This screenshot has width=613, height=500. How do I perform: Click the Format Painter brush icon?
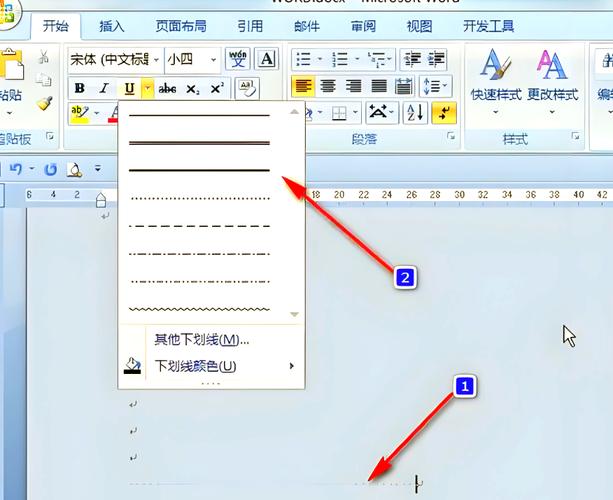[45, 102]
